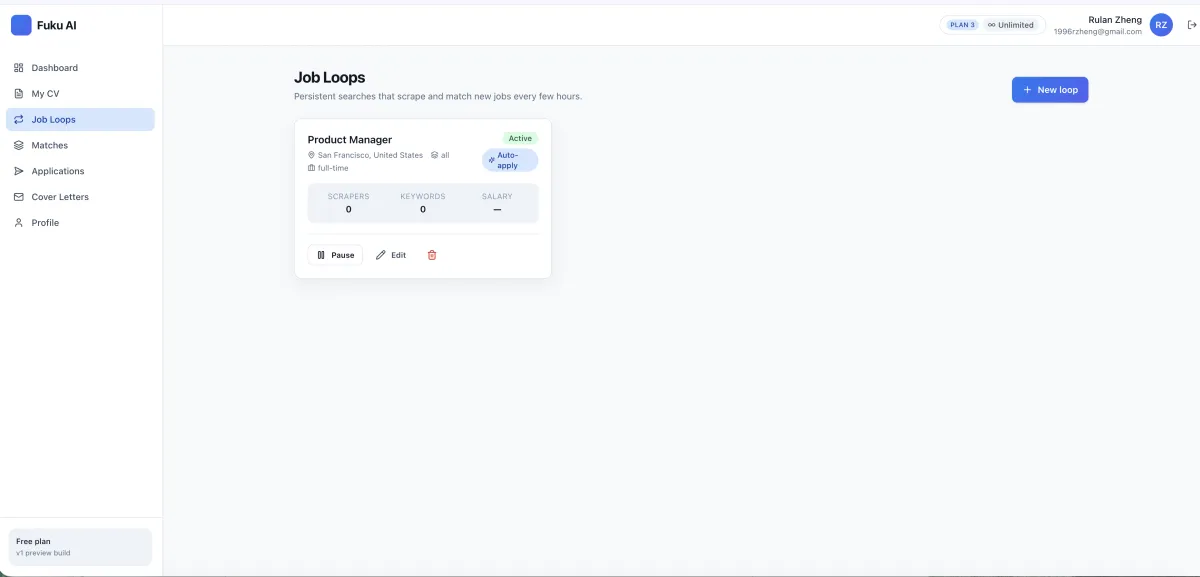Delete the Product Manager loop with trash icon
The width and height of the screenshot is (1200, 577).
click(x=432, y=255)
